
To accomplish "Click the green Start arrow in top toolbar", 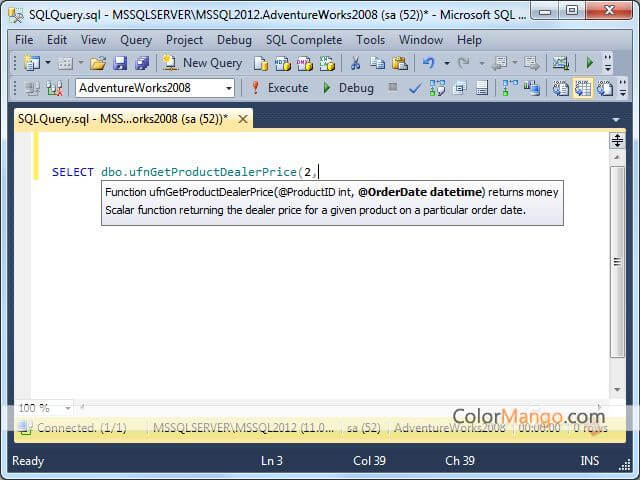I will 589,63.
